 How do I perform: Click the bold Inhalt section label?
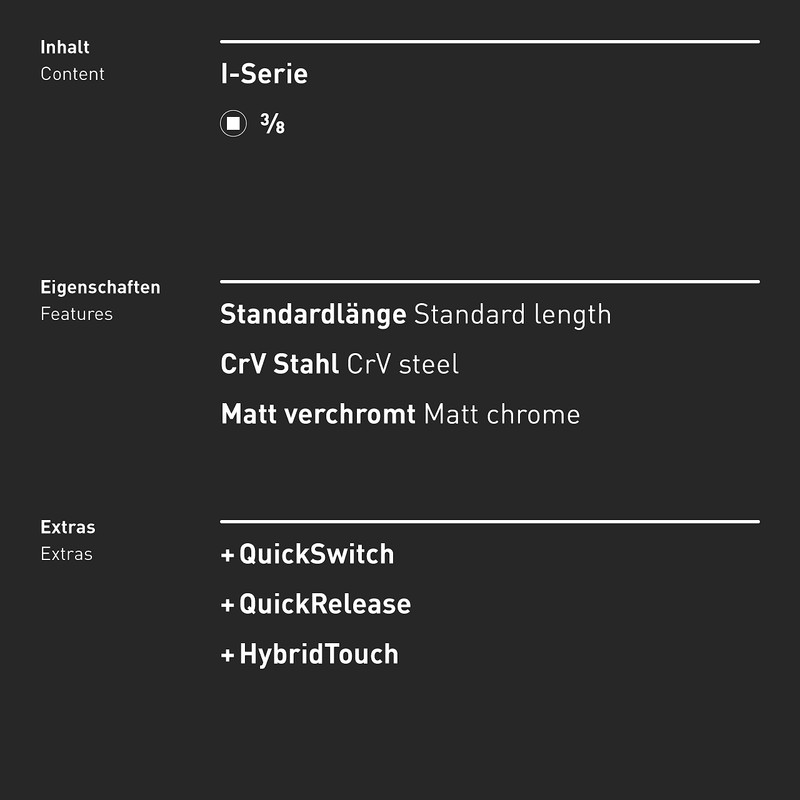(65, 47)
